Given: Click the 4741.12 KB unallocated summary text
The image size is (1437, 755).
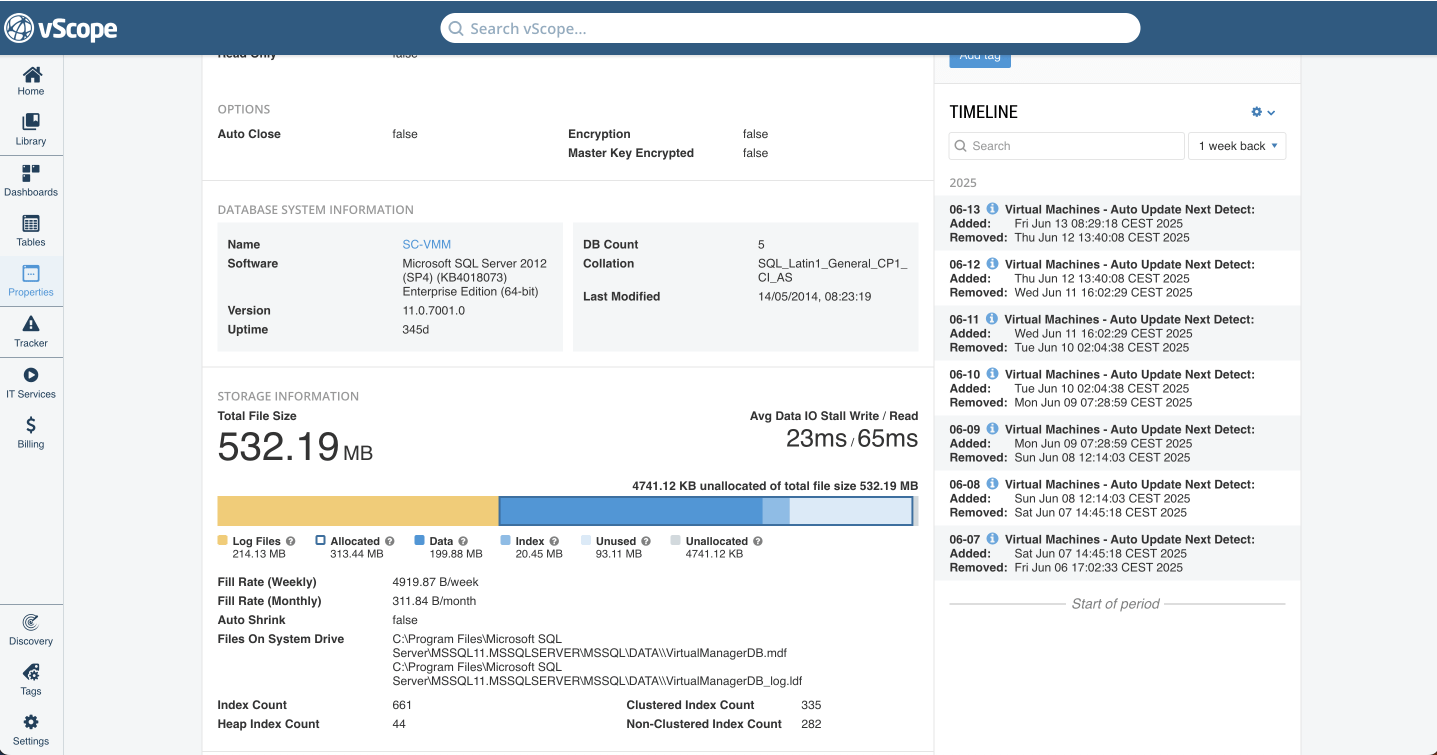Looking at the screenshot, I should pyautogui.click(x=775, y=486).
